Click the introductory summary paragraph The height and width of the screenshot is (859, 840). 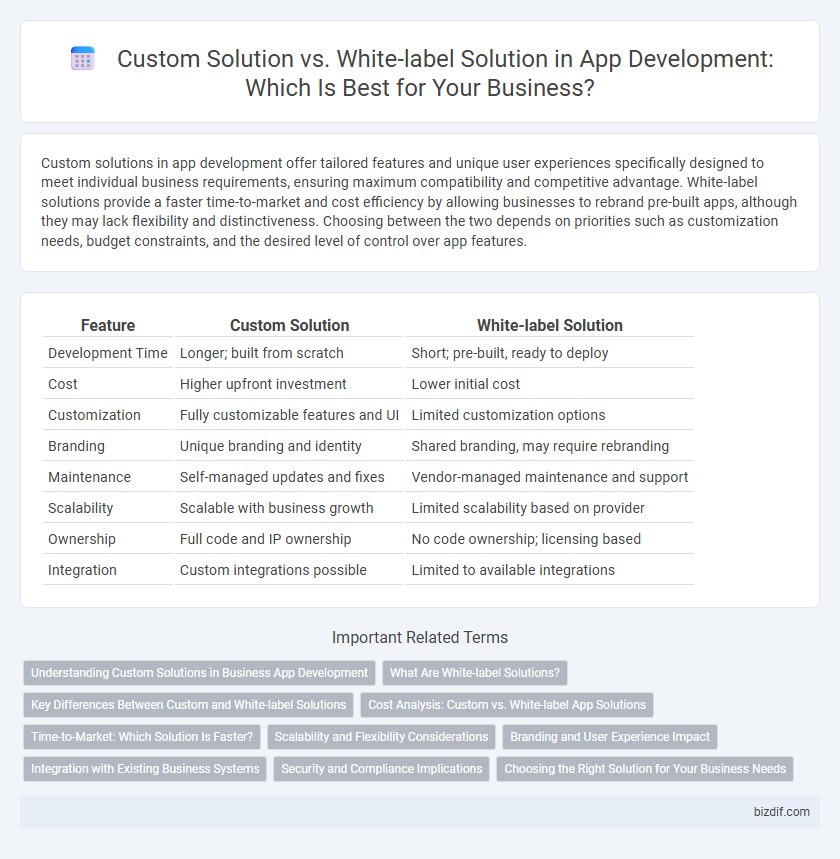point(419,202)
